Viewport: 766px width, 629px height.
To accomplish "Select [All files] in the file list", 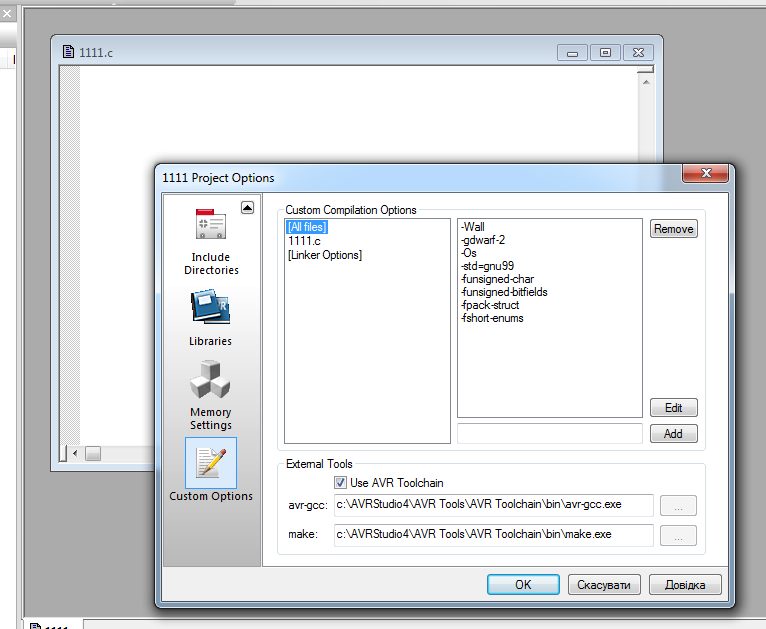I will click(x=307, y=227).
